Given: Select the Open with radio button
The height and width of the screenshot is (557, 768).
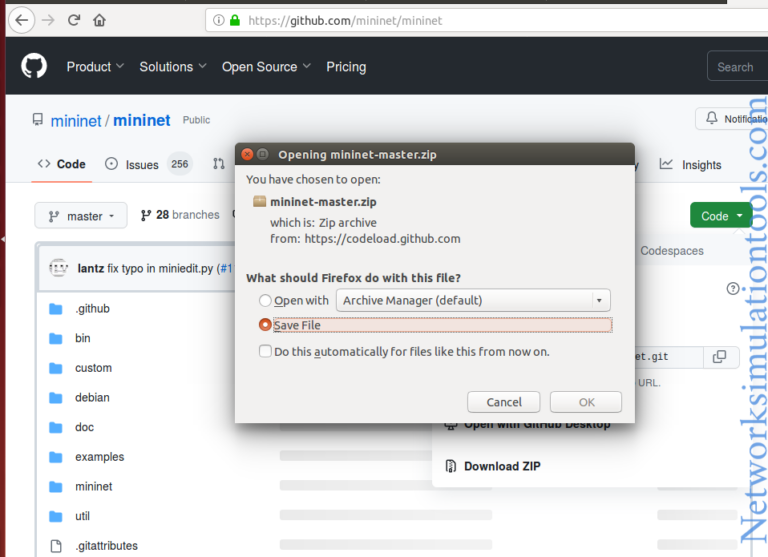Looking at the screenshot, I should (x=265, y=300).
